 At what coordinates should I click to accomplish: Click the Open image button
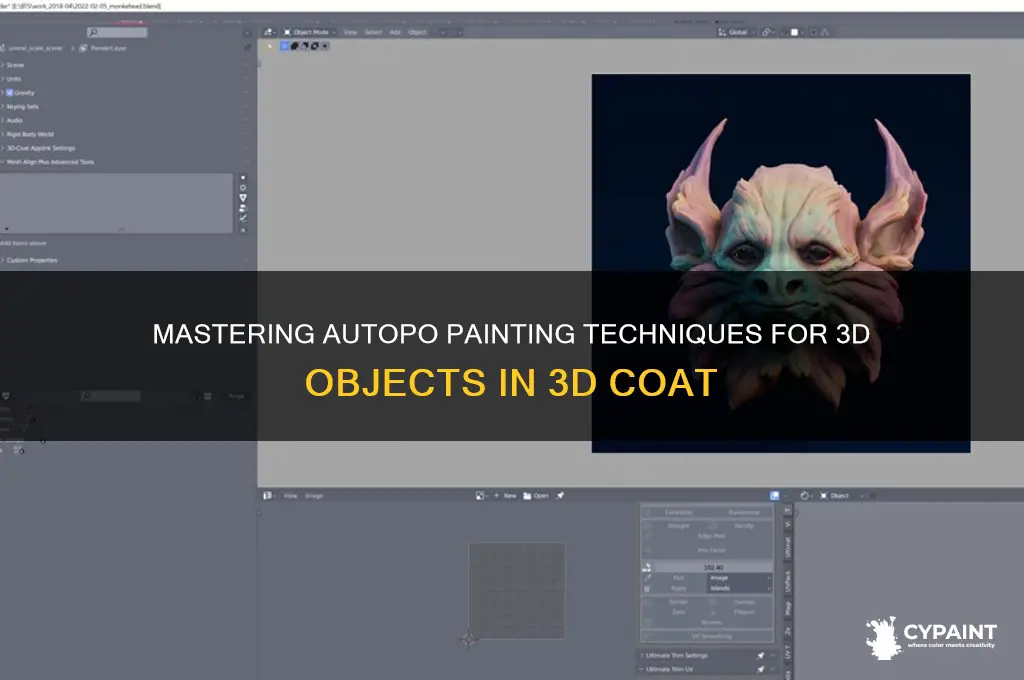[x=536, y=496]
